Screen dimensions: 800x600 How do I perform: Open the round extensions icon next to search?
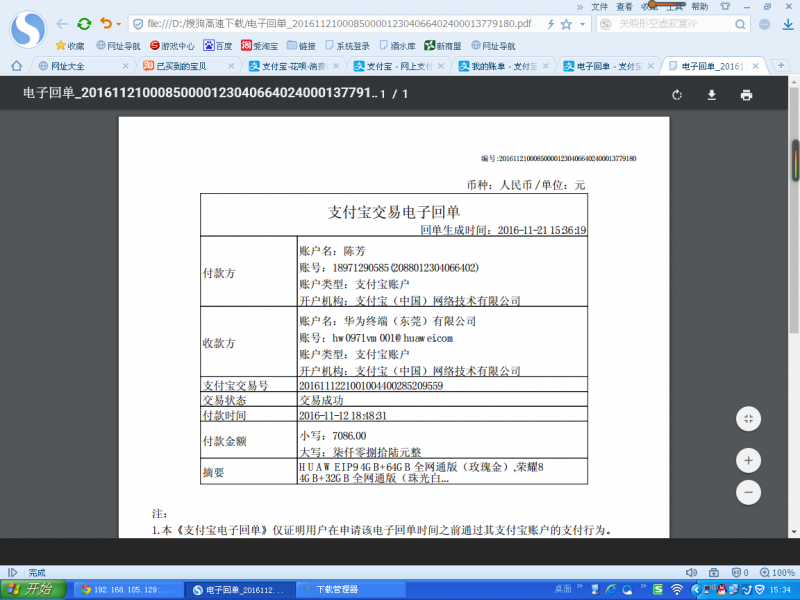[764, 24]
